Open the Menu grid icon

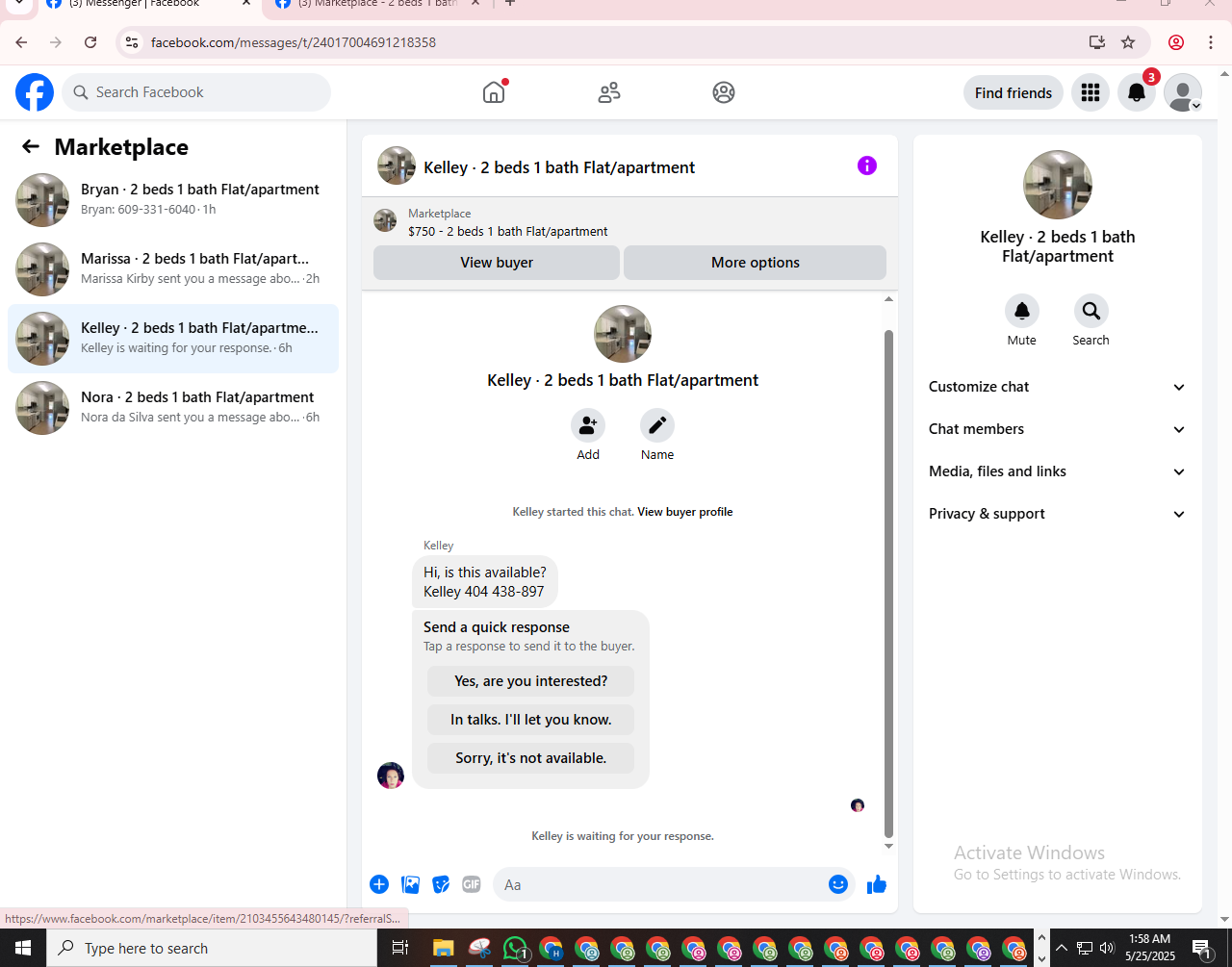coord(1091,92)
